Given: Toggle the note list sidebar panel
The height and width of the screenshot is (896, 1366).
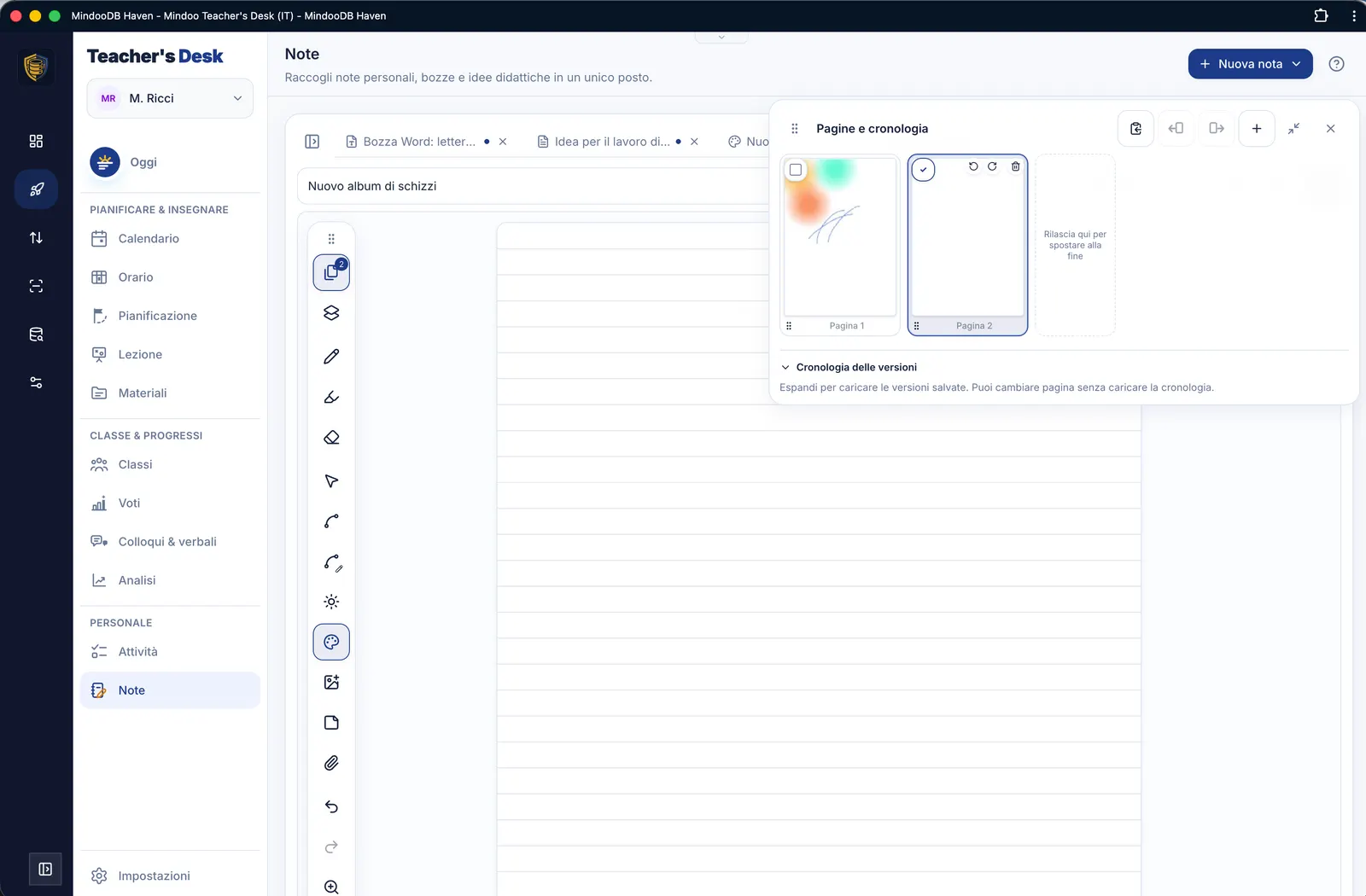Looking at the screenshot, I should tap(312, 142).
